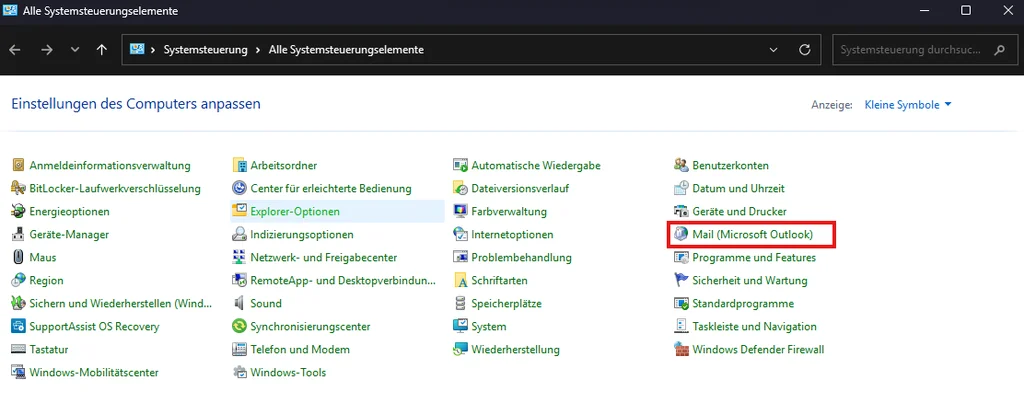Image resolution: width=1024 pixels, height=403 pixels.
Task: Open the Programme und Features link
Action: pos(753,257)
